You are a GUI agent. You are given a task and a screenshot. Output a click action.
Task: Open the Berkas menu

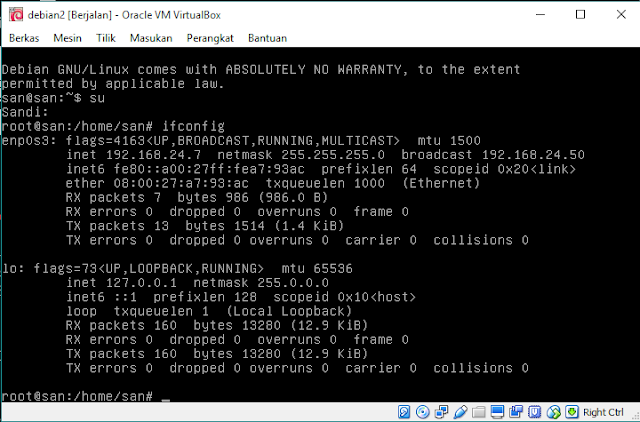[x=24, y=38]
